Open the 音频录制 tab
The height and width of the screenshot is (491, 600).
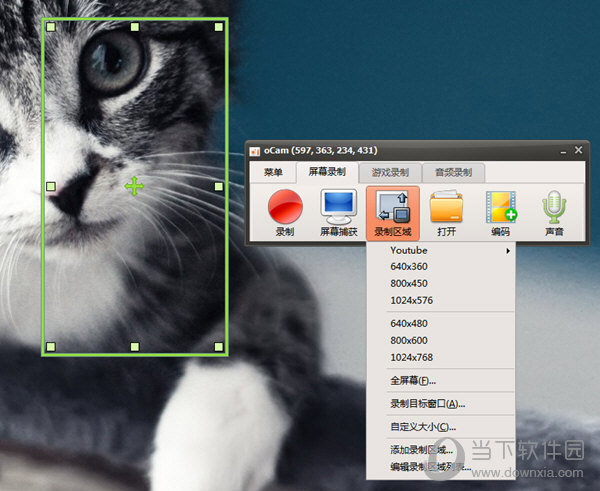[453, 172]
